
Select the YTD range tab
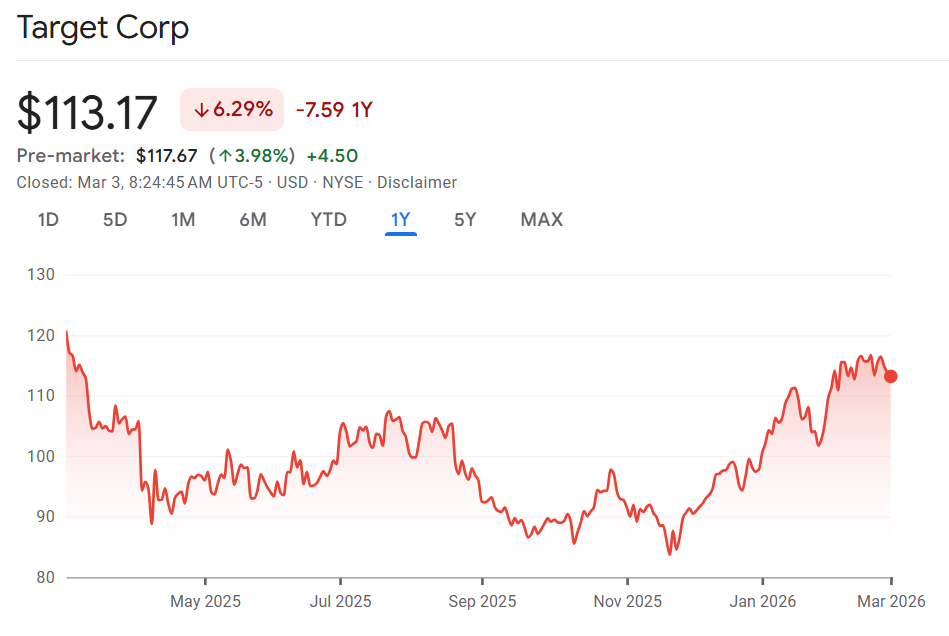328,219
